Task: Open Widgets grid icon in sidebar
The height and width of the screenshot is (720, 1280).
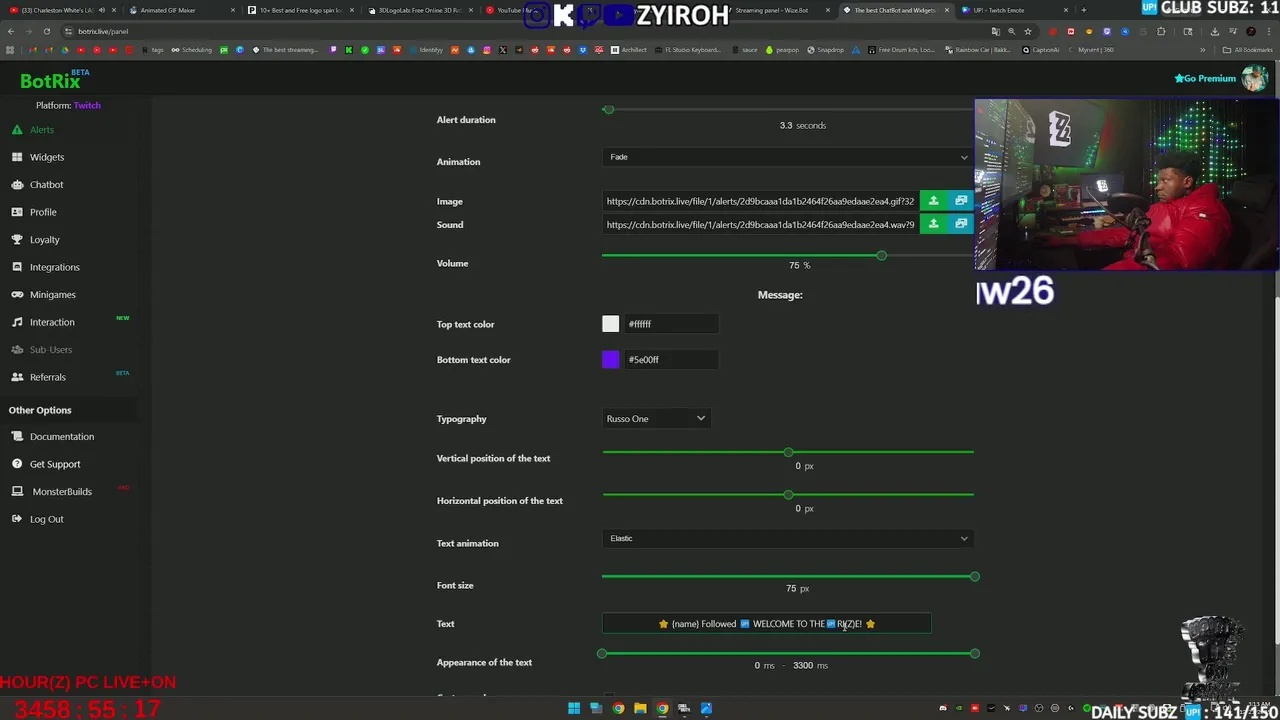Action: [17, 157]
